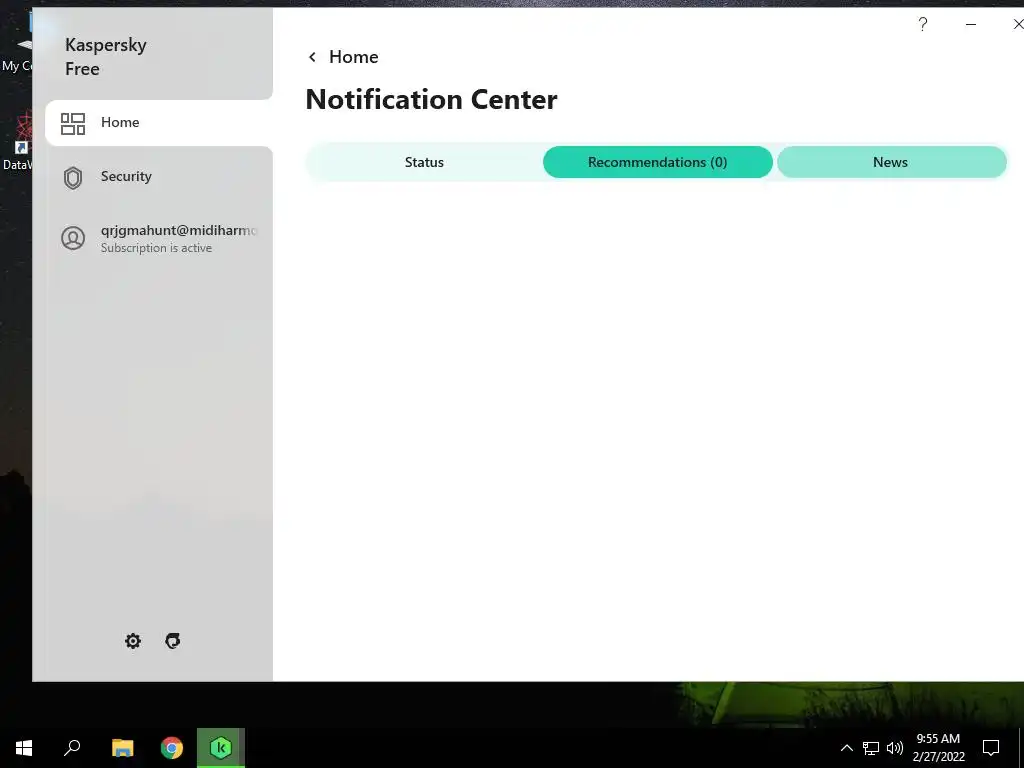Open the taskbar clock and date
1024x768 pixels.
tap(938, 748)
